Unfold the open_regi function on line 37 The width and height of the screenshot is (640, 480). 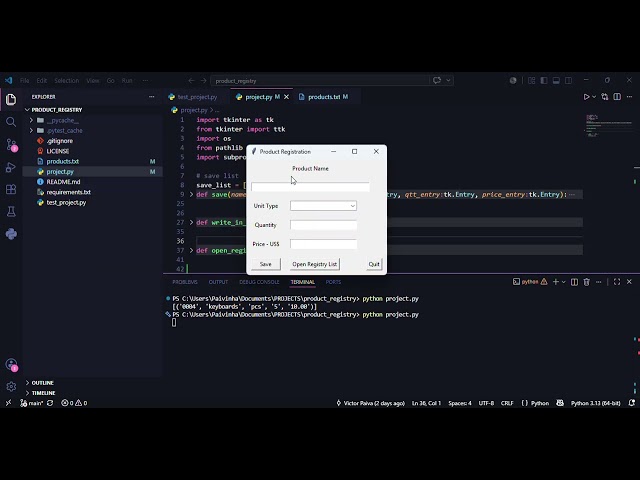point(191,250)
